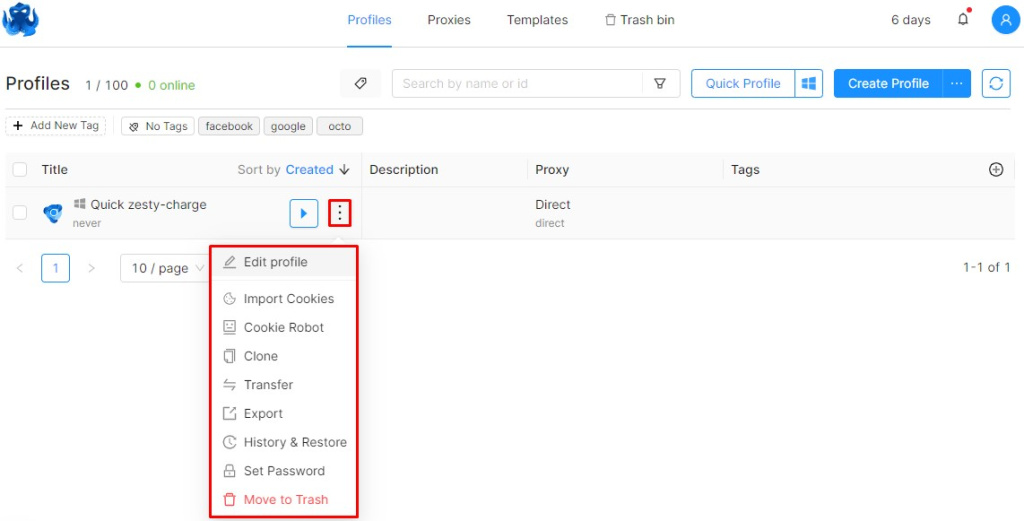The image size is (1024, 521).
Task: Toggle the No Tags filter
Action: pos(157,126)
